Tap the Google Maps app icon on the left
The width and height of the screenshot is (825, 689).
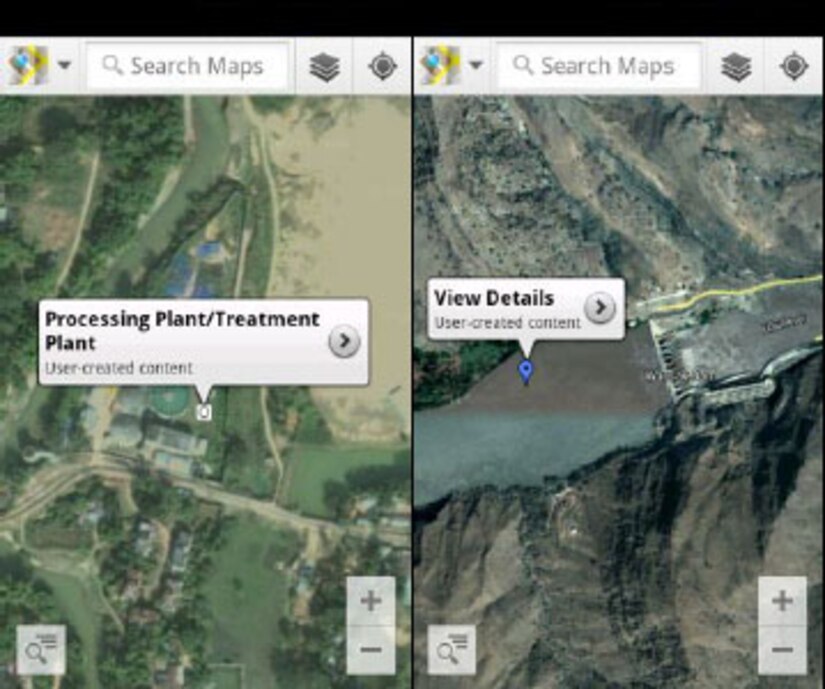tap(27, 64)
